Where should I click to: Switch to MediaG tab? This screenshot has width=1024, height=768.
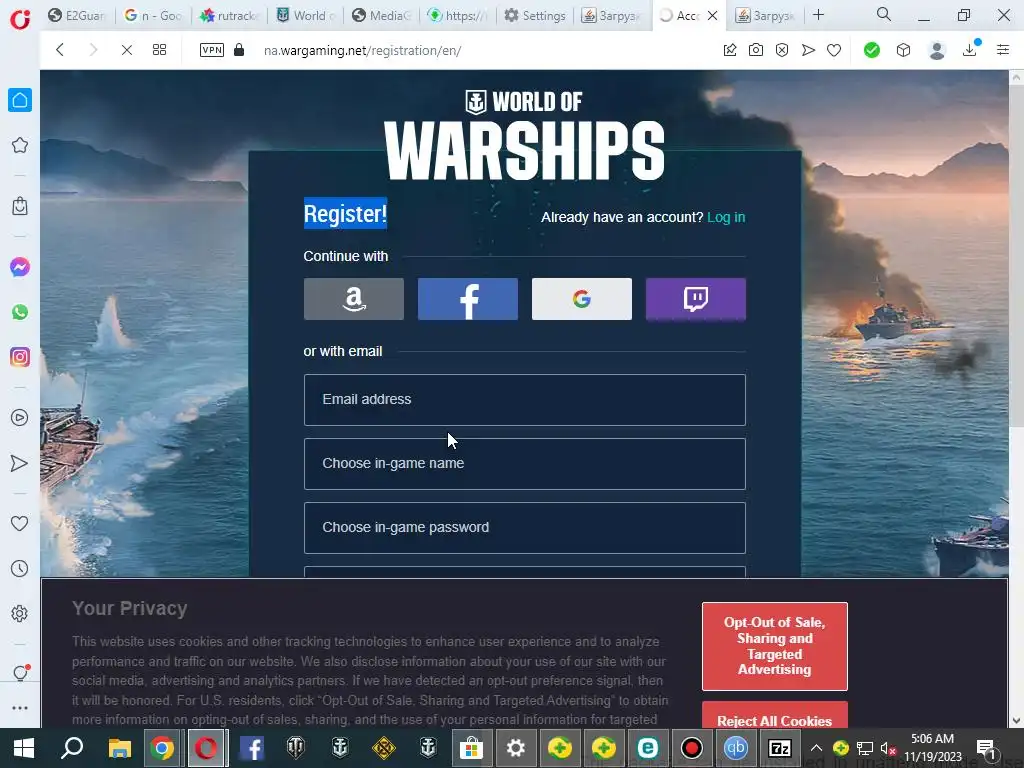pyautogui.click(x=381, y=15)
